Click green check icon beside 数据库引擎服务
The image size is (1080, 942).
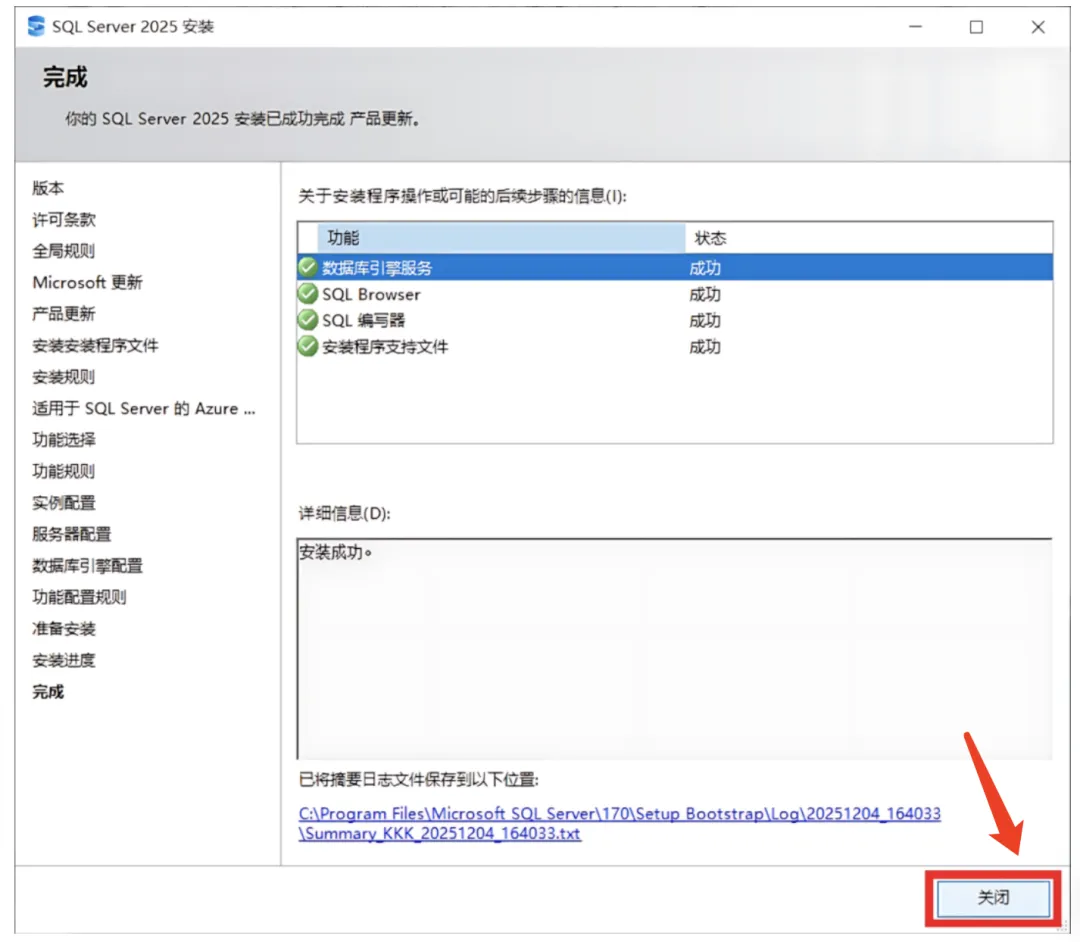307,267
